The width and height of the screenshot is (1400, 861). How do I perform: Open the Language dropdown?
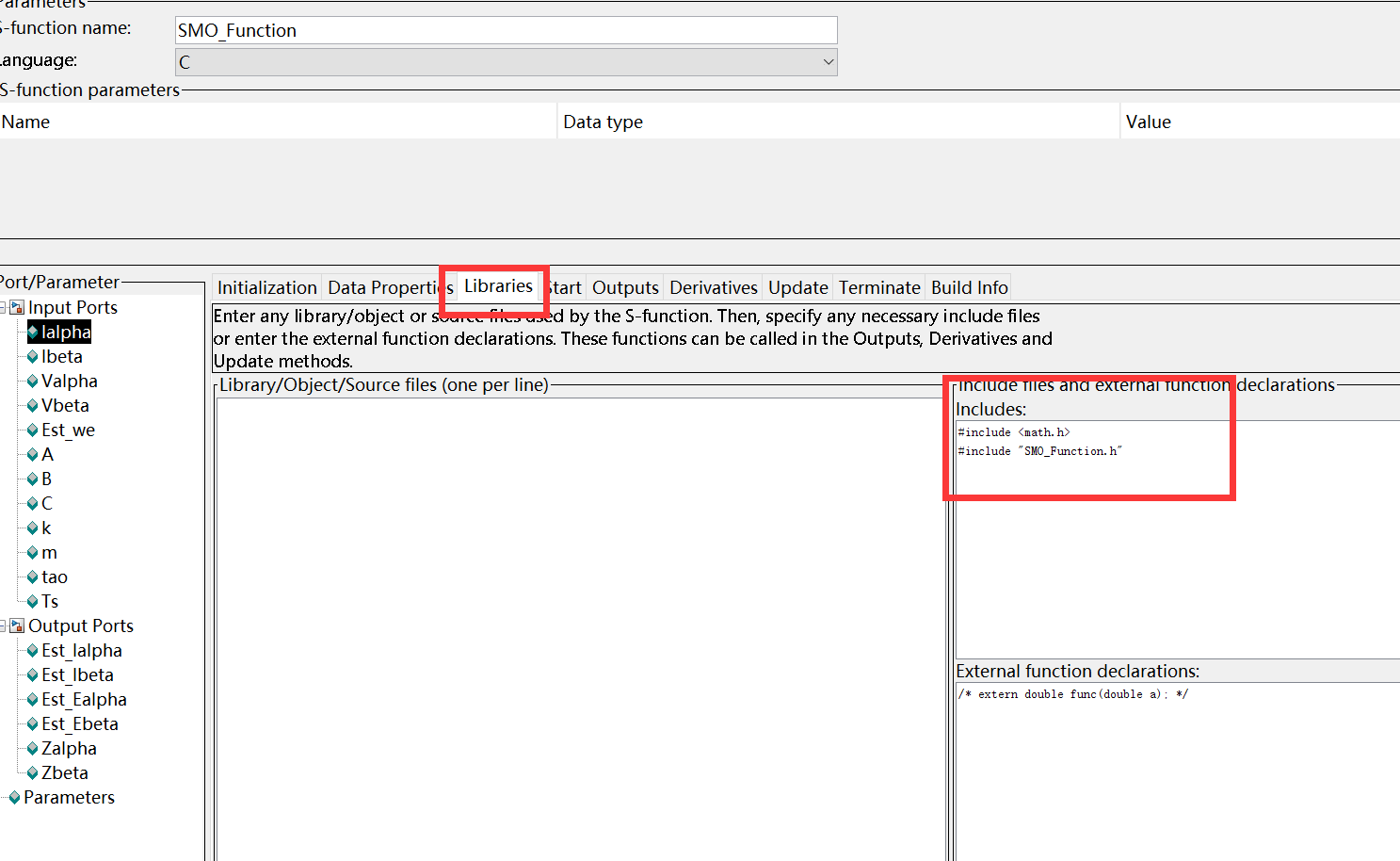506,62
